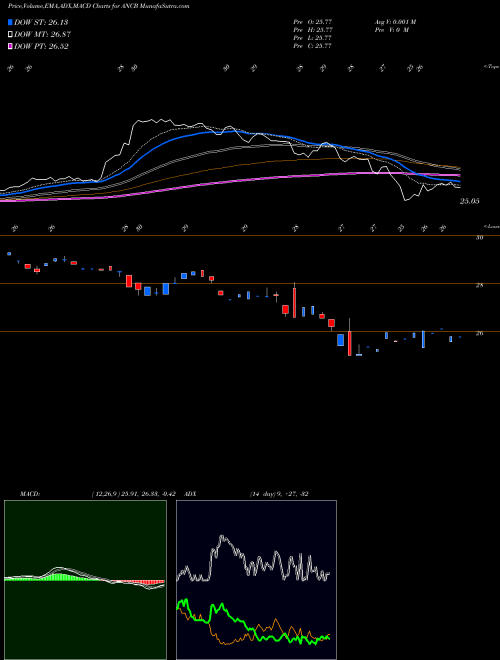This screenshot has width=500, height=660.
Task: Open the dark blue ADX indicator chart panel
Action: 256,580
